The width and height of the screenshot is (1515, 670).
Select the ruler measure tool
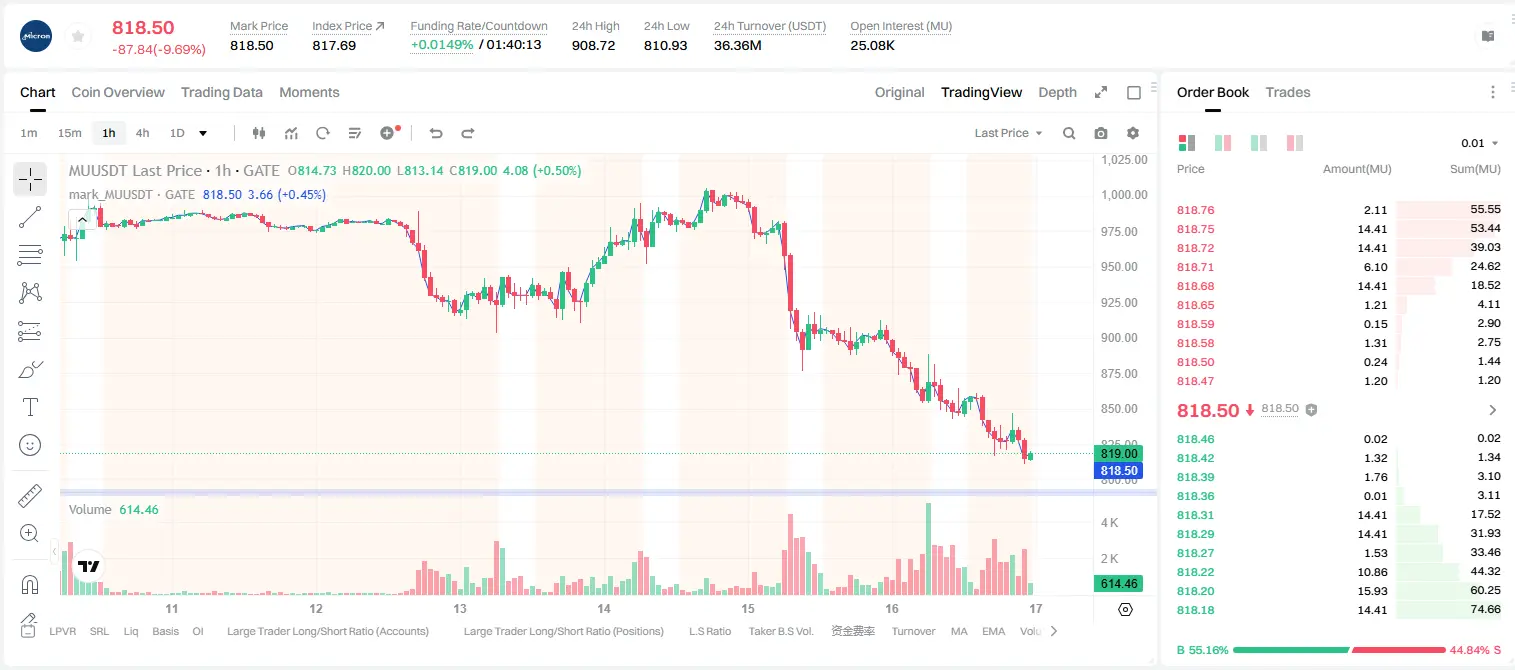(30, 496)
